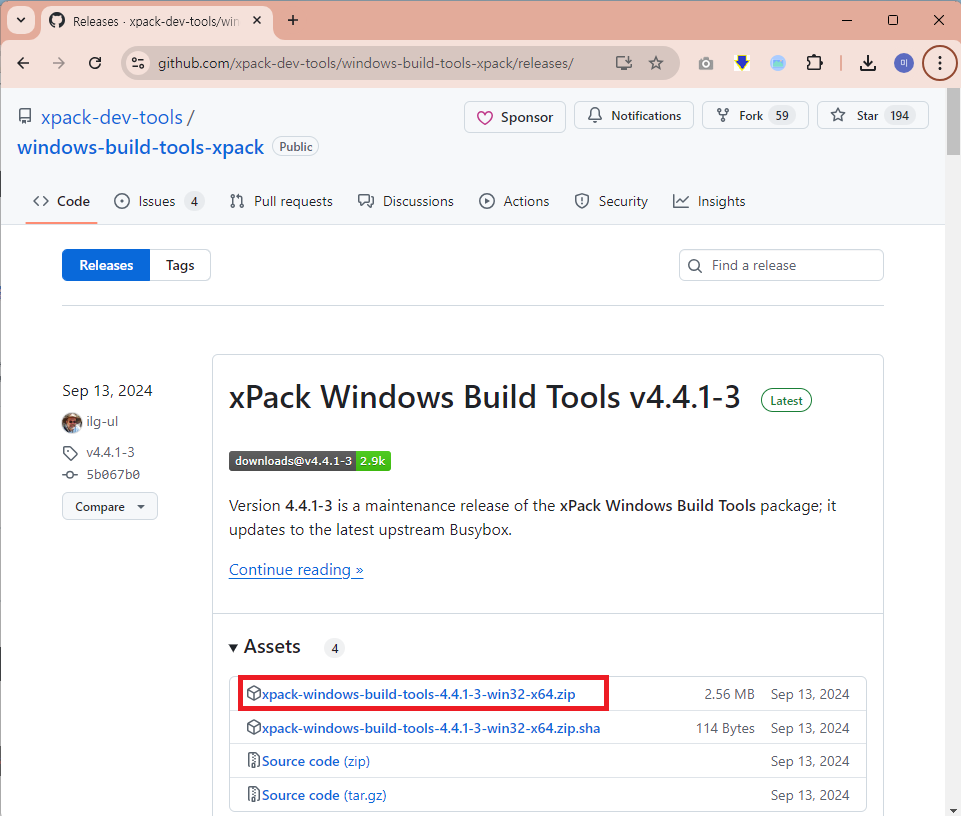Click the downloads@v4.4.1-3 badge

tap(310, 461)
